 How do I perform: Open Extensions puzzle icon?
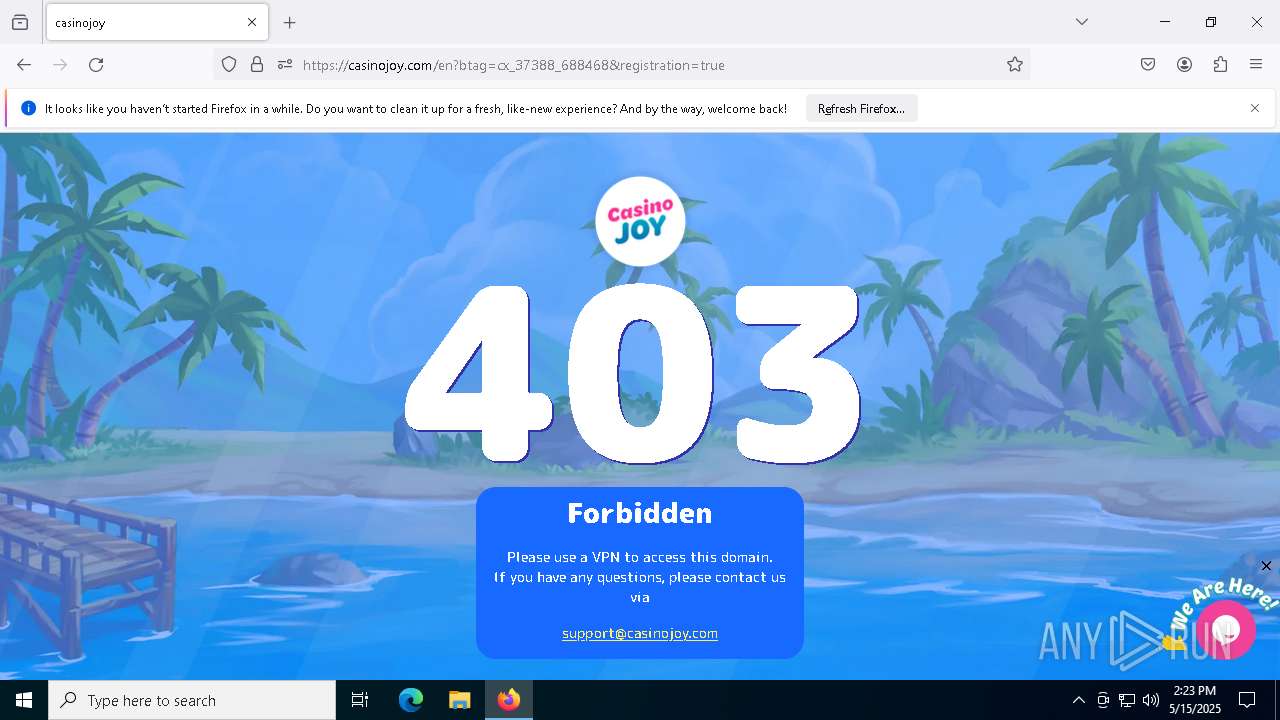point(1220,65)
